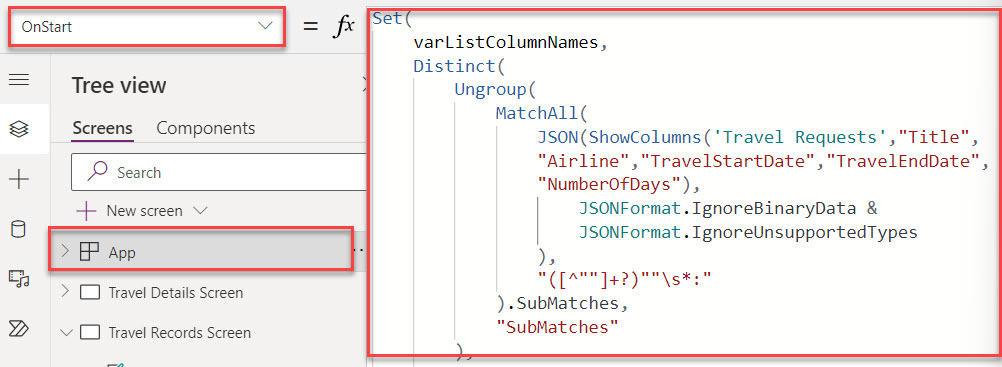
Task: Click the fx formula icon
Action: 343,26
